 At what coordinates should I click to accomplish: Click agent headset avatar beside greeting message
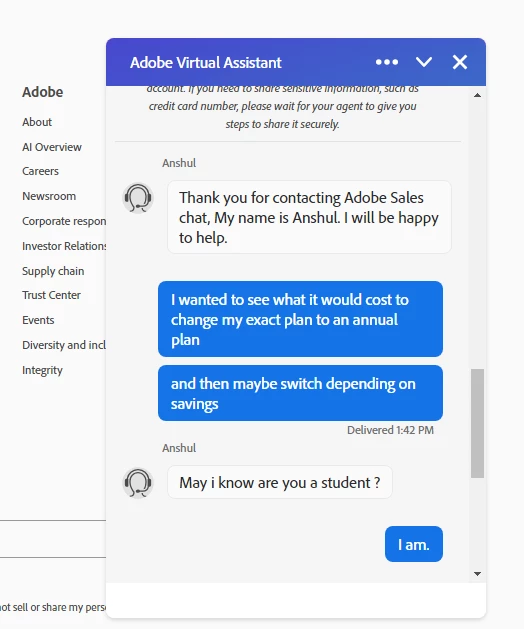(138, 198)
